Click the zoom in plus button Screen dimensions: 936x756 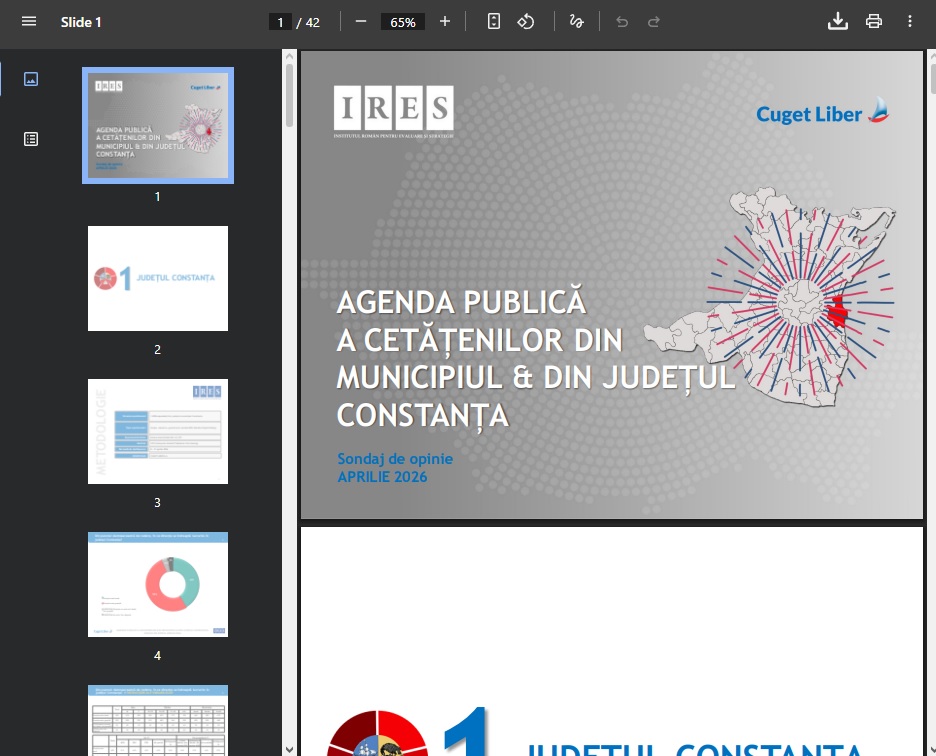pyautogui.click(x=445, y=21)
